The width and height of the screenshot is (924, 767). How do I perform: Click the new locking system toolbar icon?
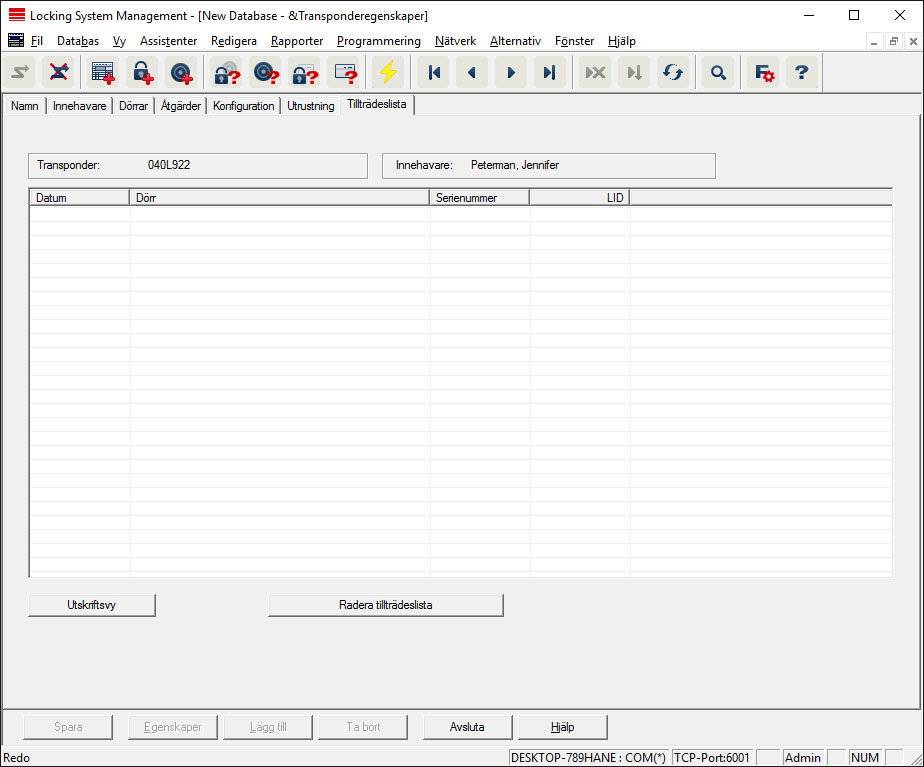pyautogui.click(x=103, y=73)
